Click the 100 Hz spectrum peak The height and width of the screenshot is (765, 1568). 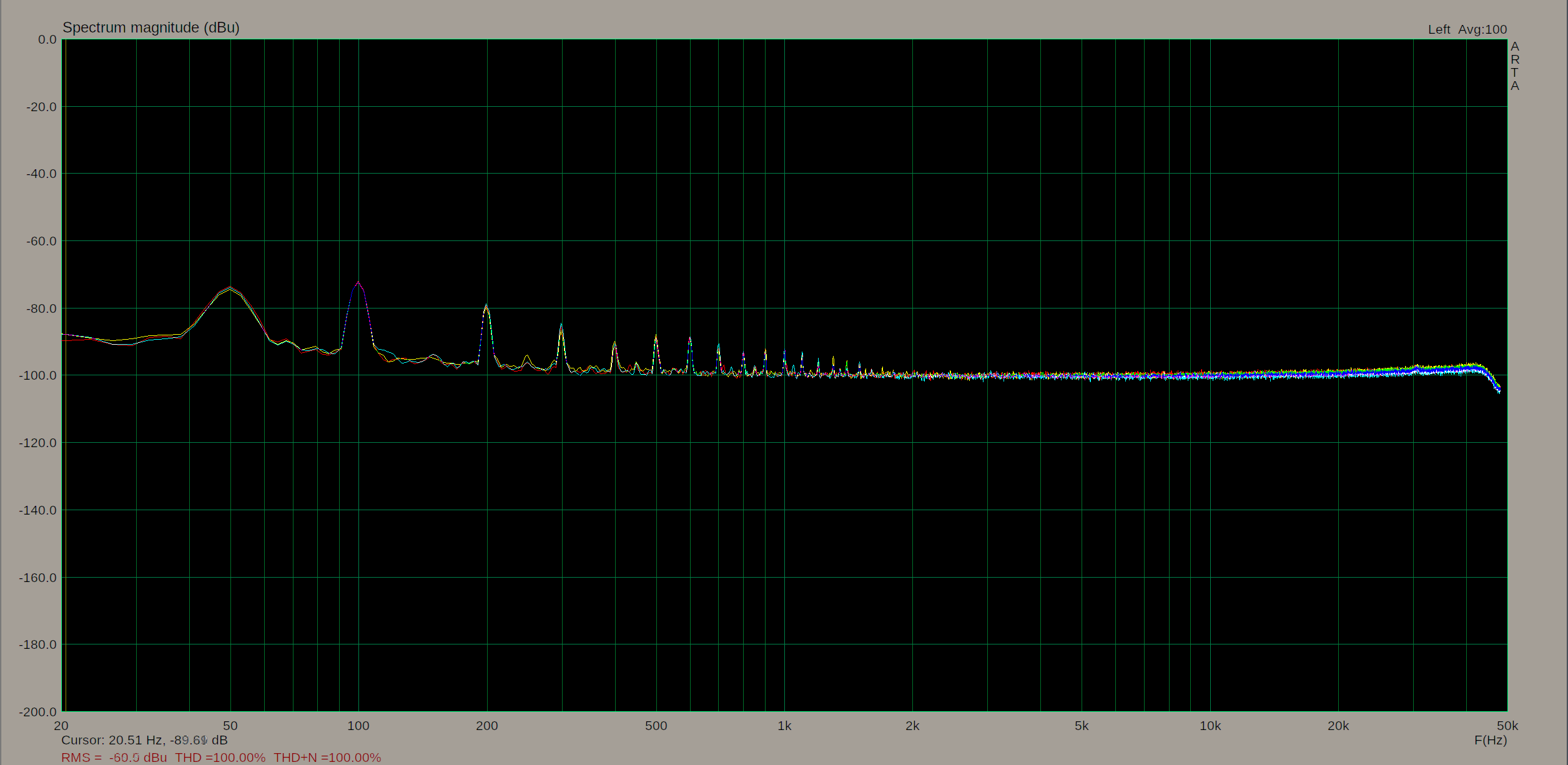358,283
